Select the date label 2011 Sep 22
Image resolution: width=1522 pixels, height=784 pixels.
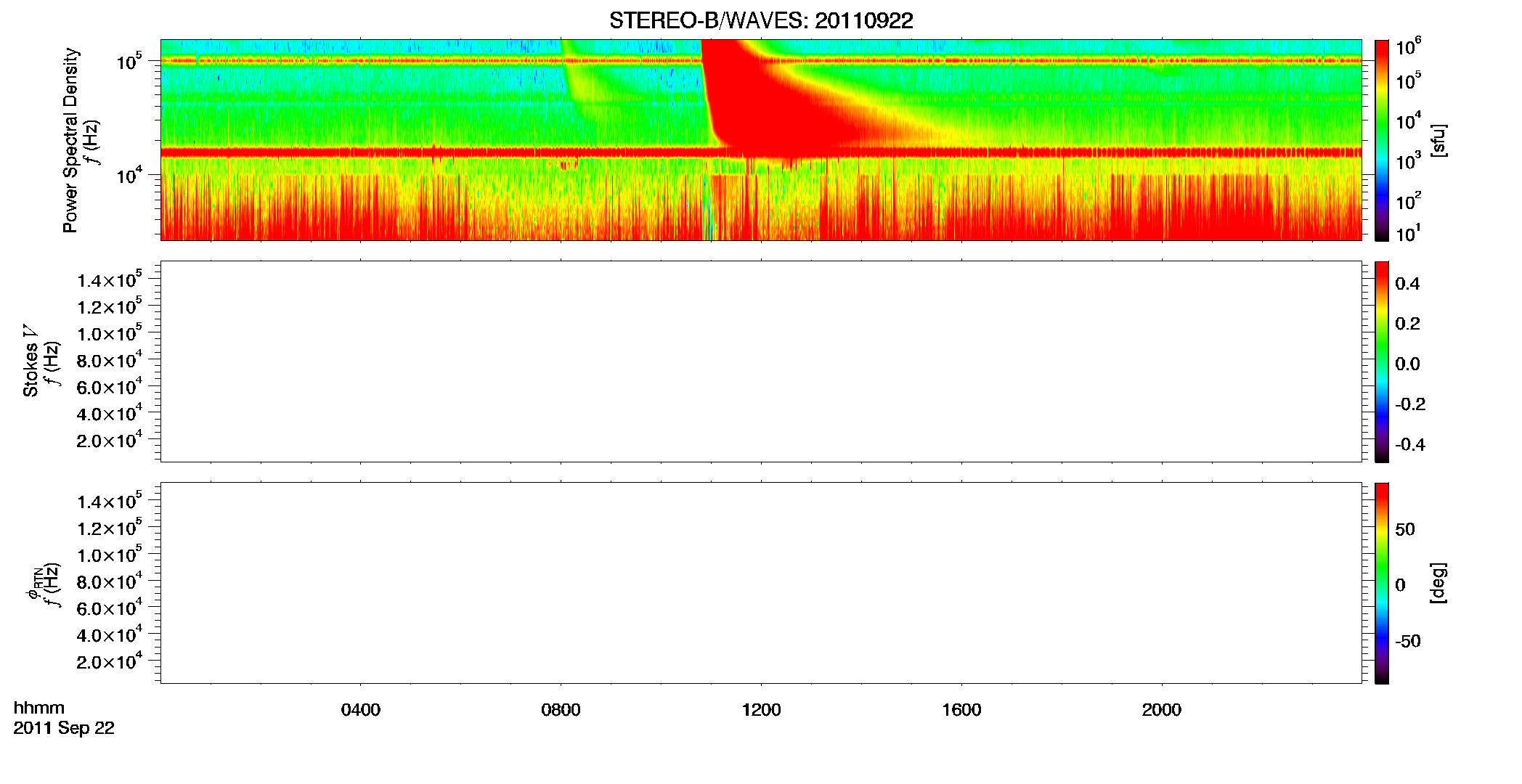(x=64, y=728)
